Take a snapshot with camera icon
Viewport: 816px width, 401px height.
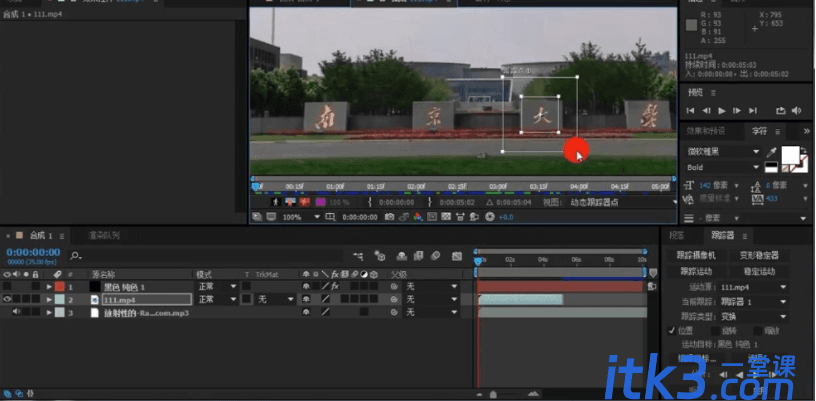pyautogui.click(x=389, y=217)
